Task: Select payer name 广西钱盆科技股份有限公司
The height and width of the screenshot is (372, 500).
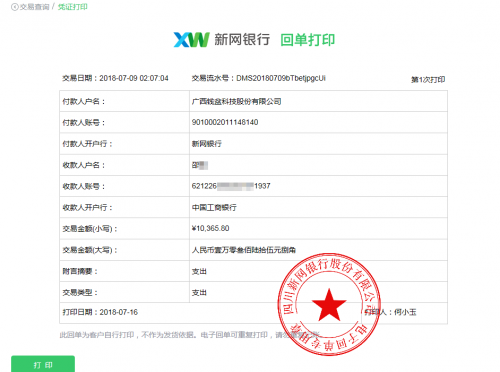Action: pyautogui.click(x=236, y=101)
